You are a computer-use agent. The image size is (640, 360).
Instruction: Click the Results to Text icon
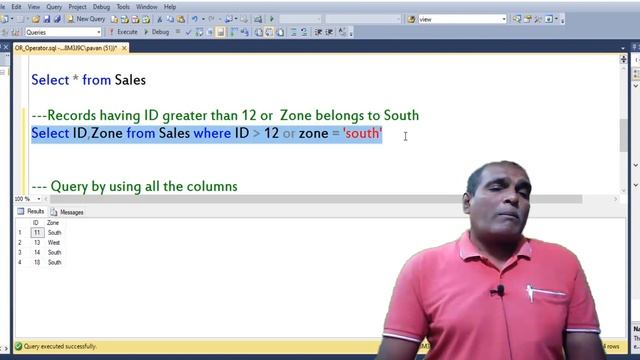point(258,32)
